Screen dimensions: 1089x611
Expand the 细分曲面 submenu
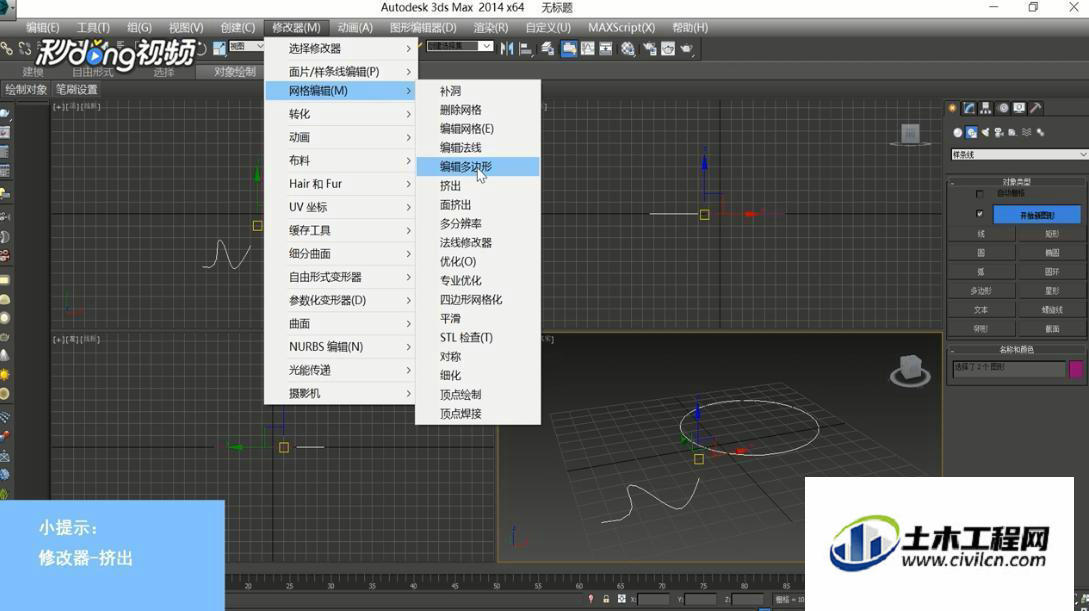point(340,253)
